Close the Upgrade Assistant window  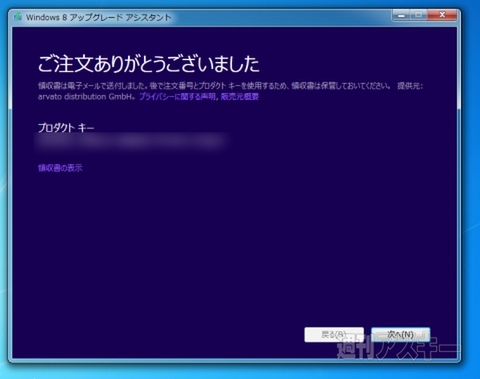[442, 15]
